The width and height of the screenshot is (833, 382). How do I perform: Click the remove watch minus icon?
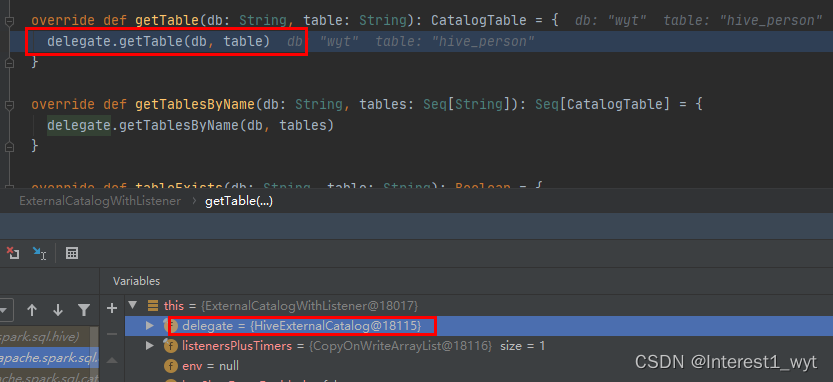point(112,334)
